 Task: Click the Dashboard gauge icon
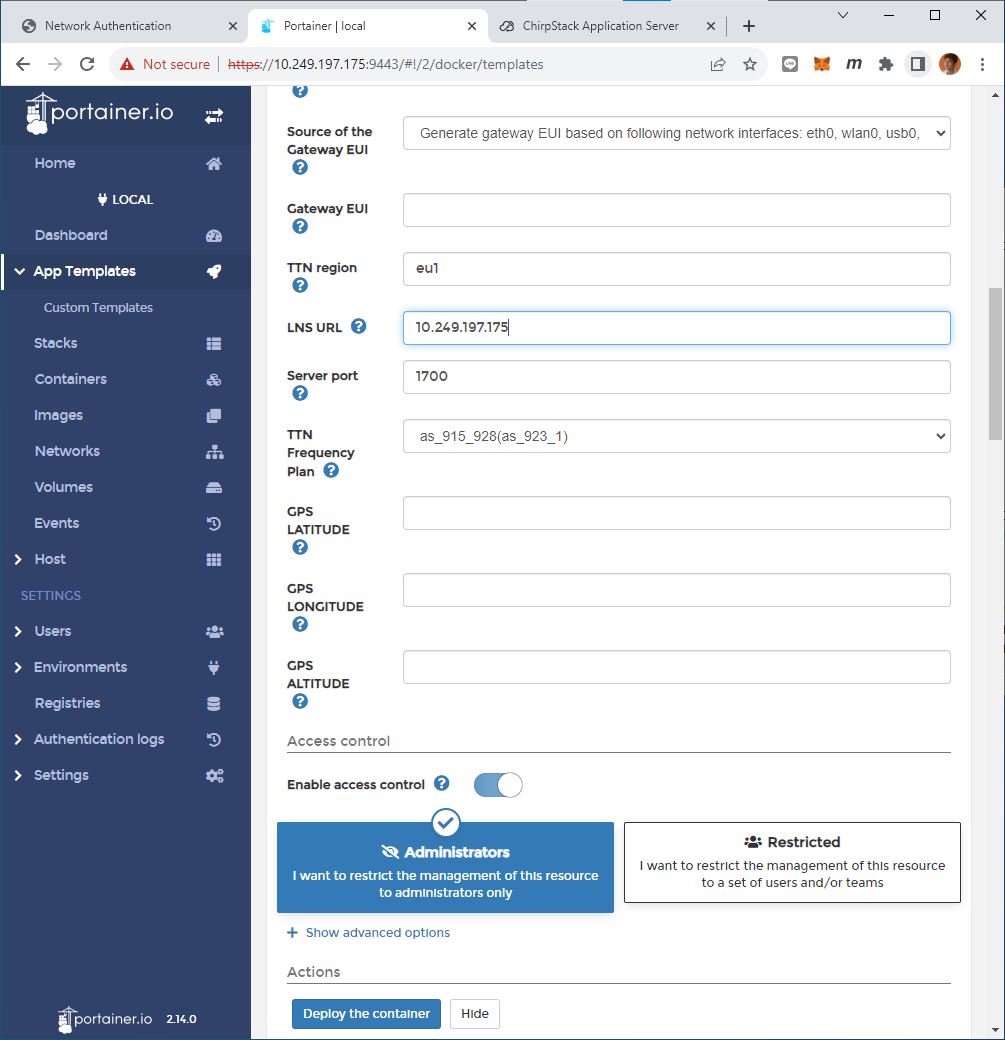(x=214, y=236)
